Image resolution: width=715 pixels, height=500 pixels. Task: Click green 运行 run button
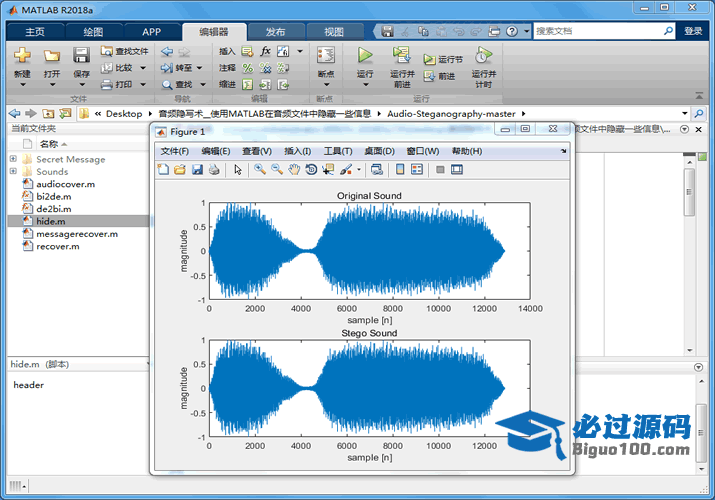365,55
